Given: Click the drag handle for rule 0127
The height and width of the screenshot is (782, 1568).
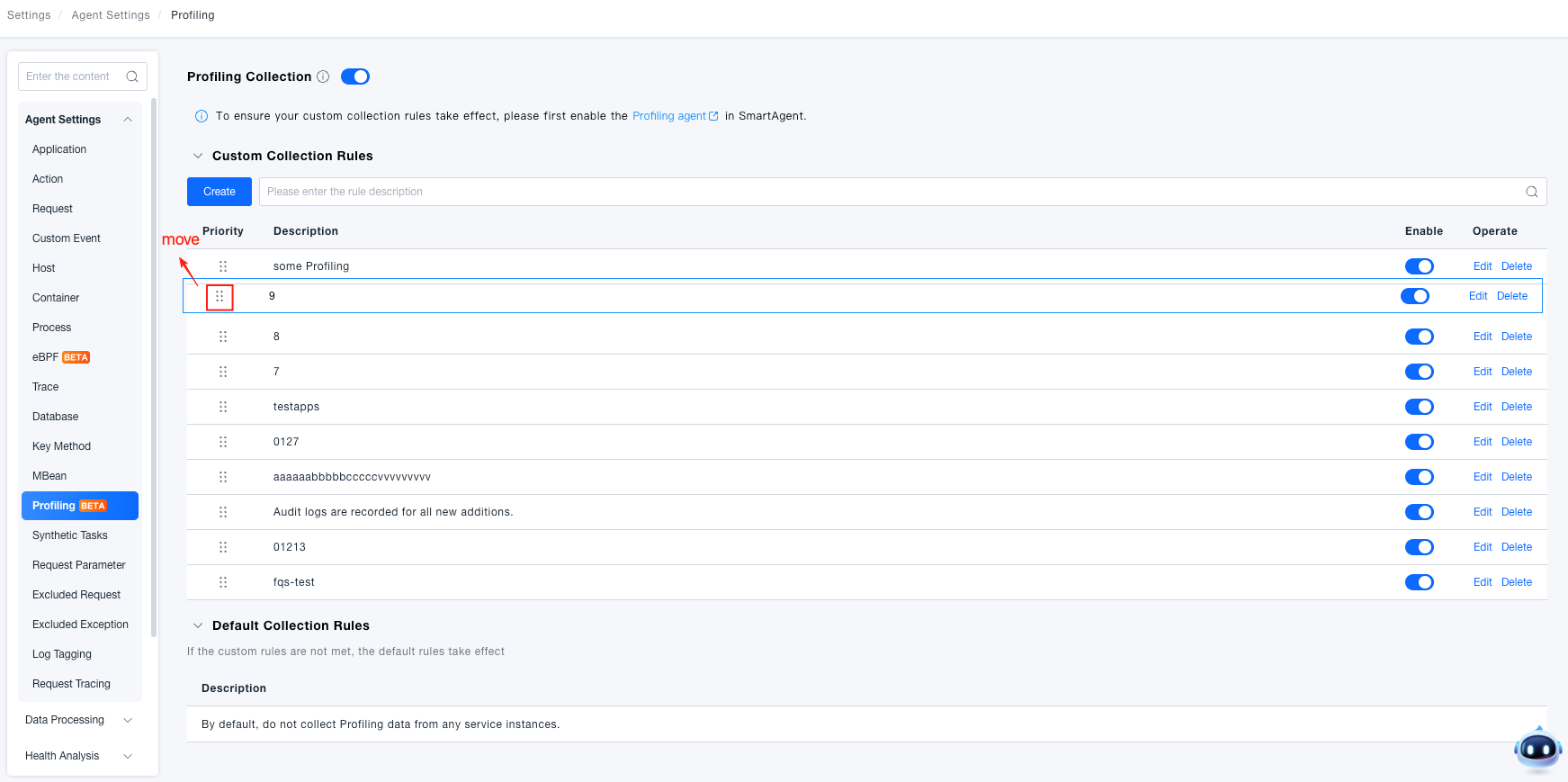Looking at the screenshot, I should (223, 442).
